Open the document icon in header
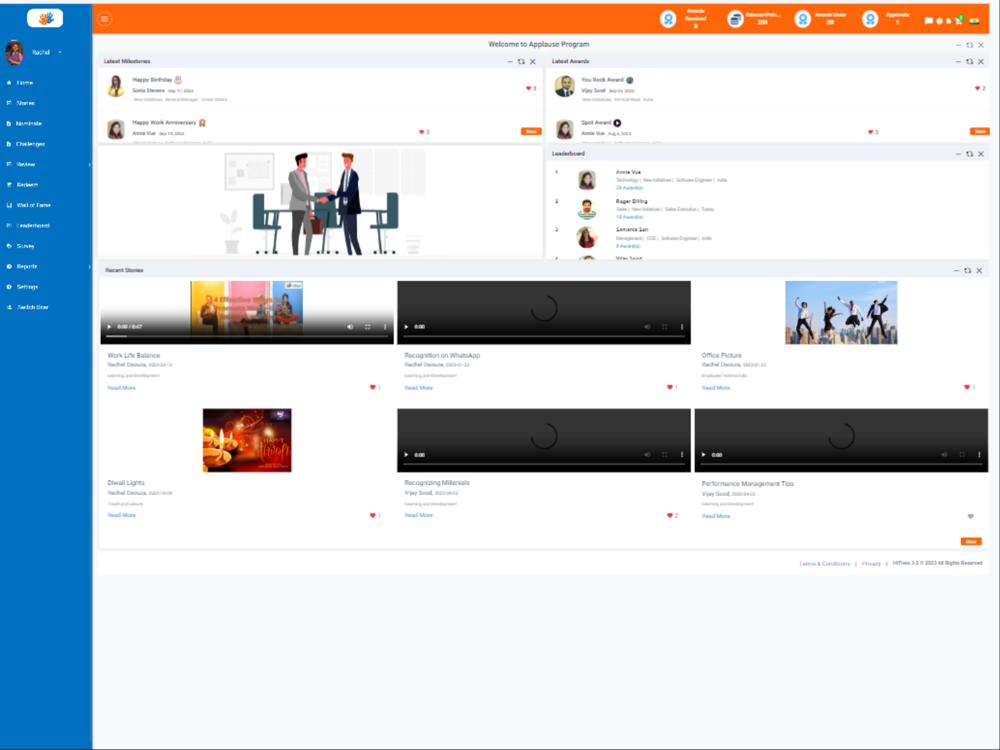 [x=948, y=21]
